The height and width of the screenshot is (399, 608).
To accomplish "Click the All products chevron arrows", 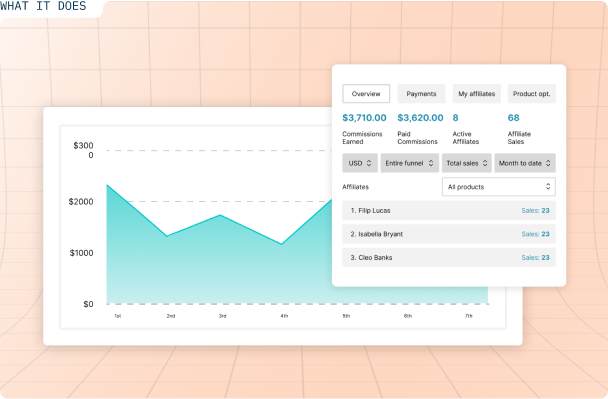I will coord(548,187).
